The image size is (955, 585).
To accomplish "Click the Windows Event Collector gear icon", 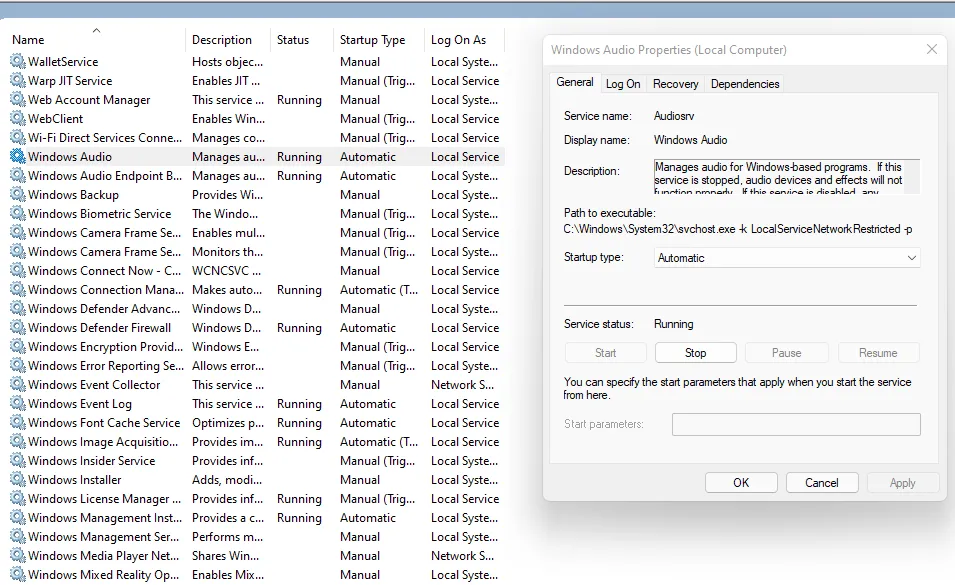I will [x=18, y=385].
